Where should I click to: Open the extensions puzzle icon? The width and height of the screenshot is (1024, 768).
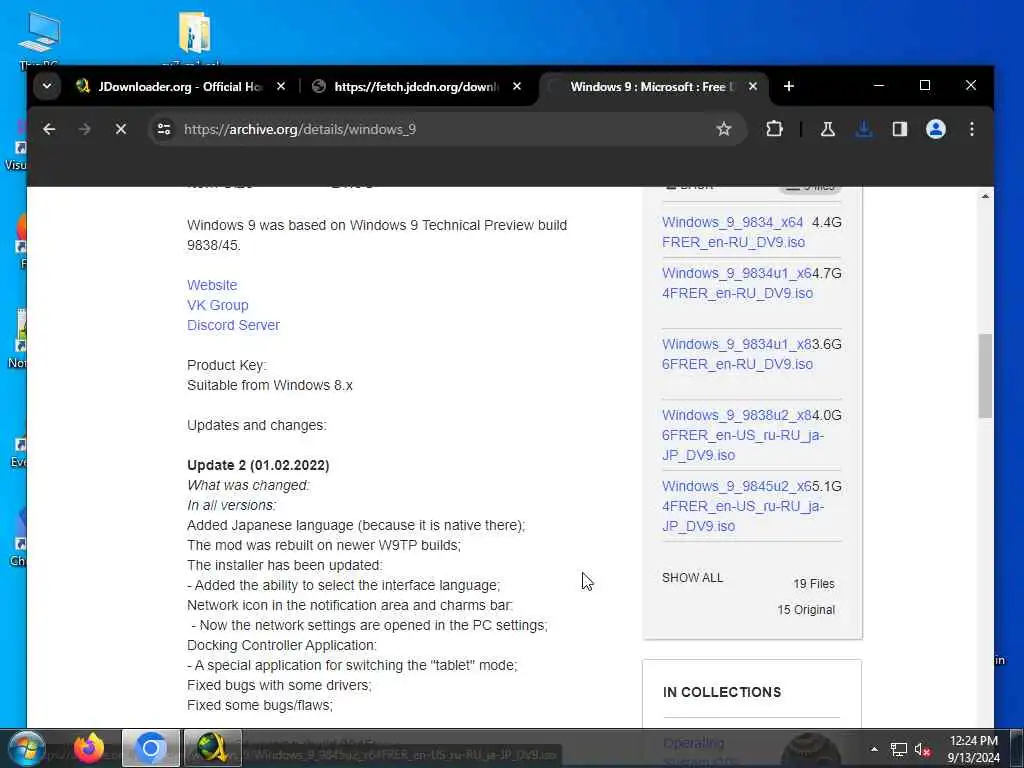[775, 129]
